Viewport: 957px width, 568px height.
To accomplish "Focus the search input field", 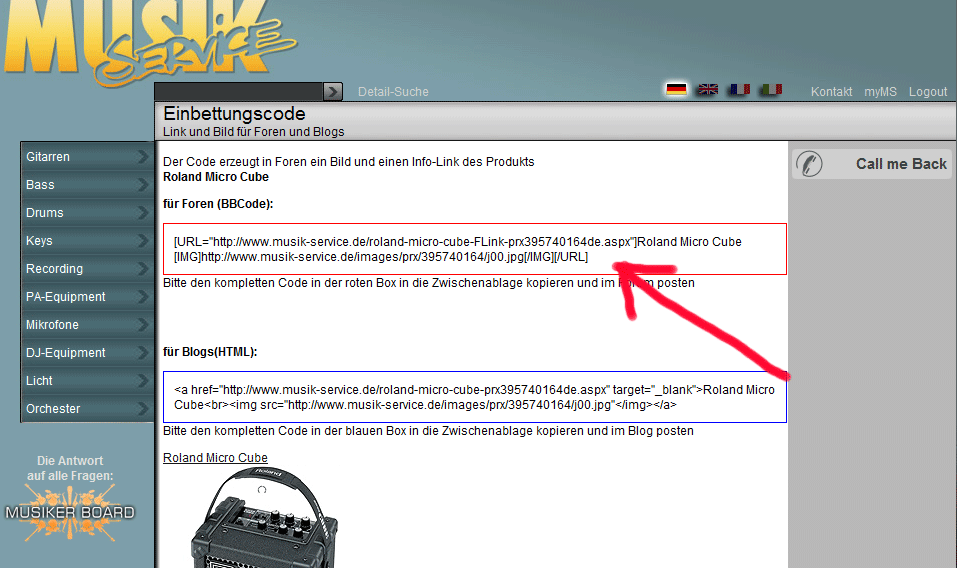I will pyautogui.click(x=239, y=92).
